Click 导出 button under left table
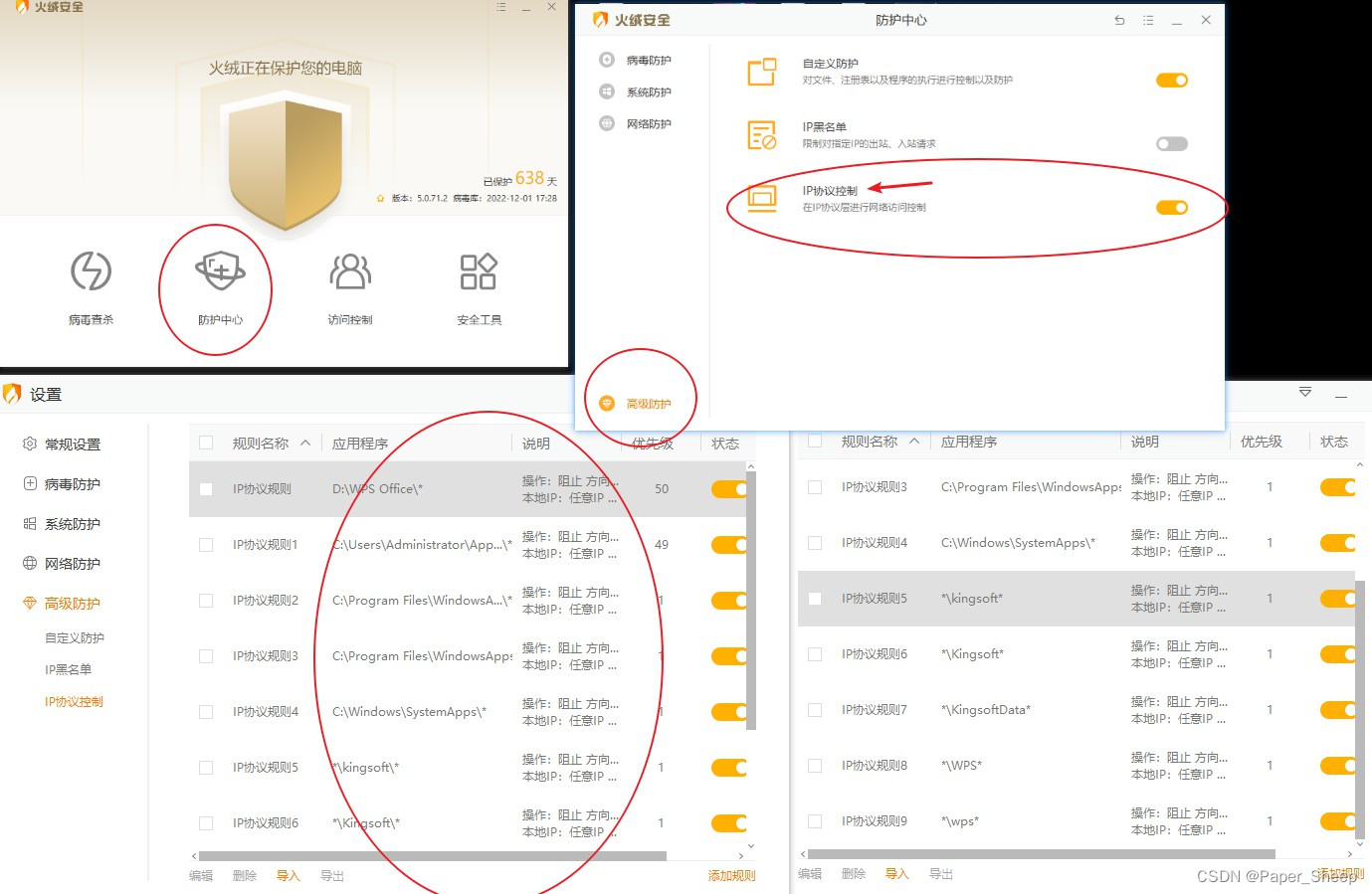The image size is (1372, 894). tap(332, 876)
